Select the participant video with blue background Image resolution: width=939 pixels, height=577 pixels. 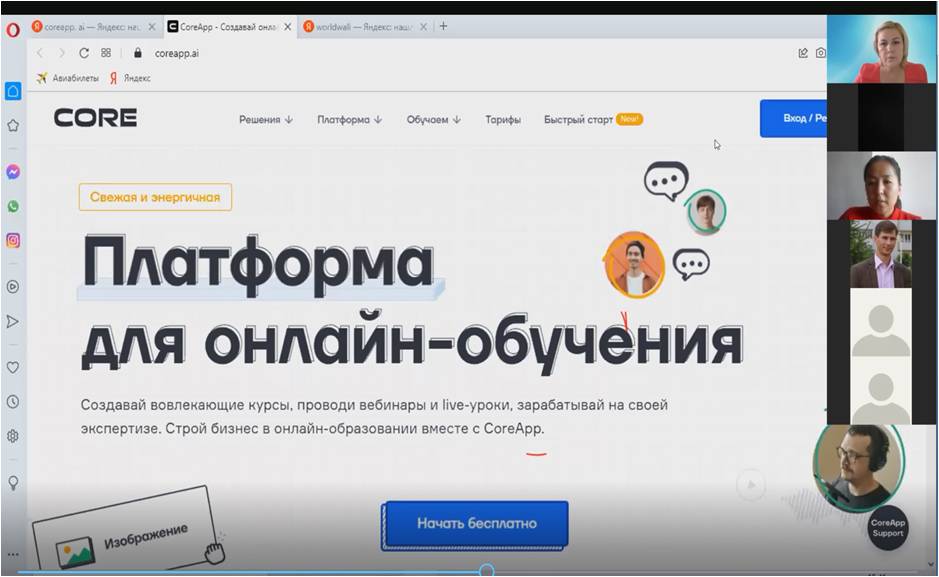click(882, 49)
